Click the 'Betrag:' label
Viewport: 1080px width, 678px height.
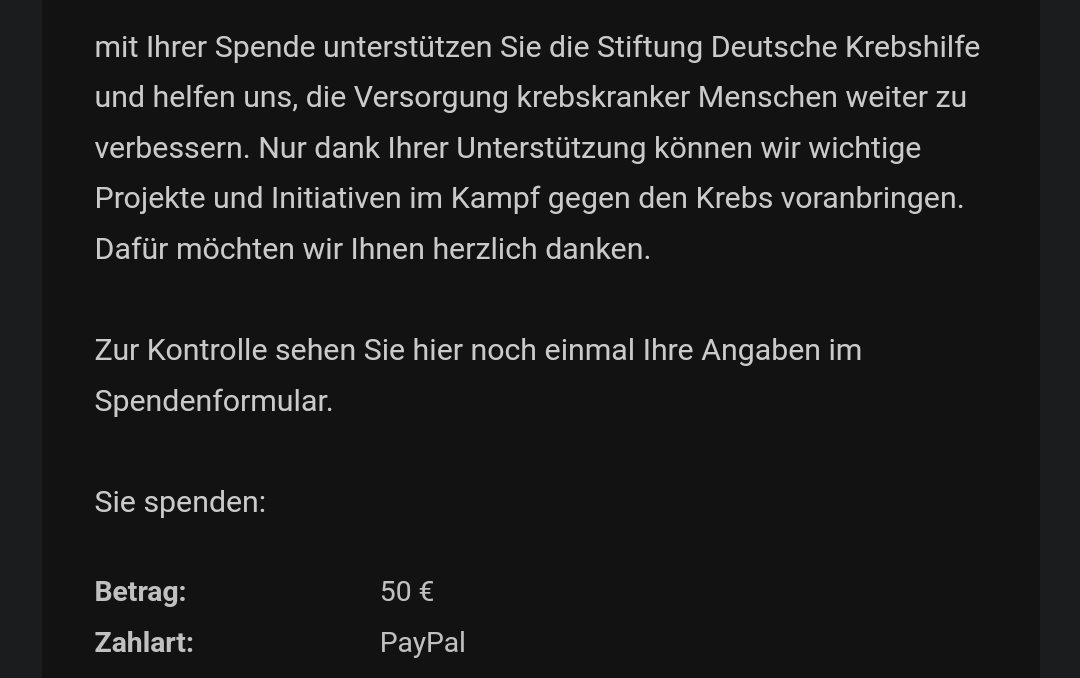[x=141, y=592]
